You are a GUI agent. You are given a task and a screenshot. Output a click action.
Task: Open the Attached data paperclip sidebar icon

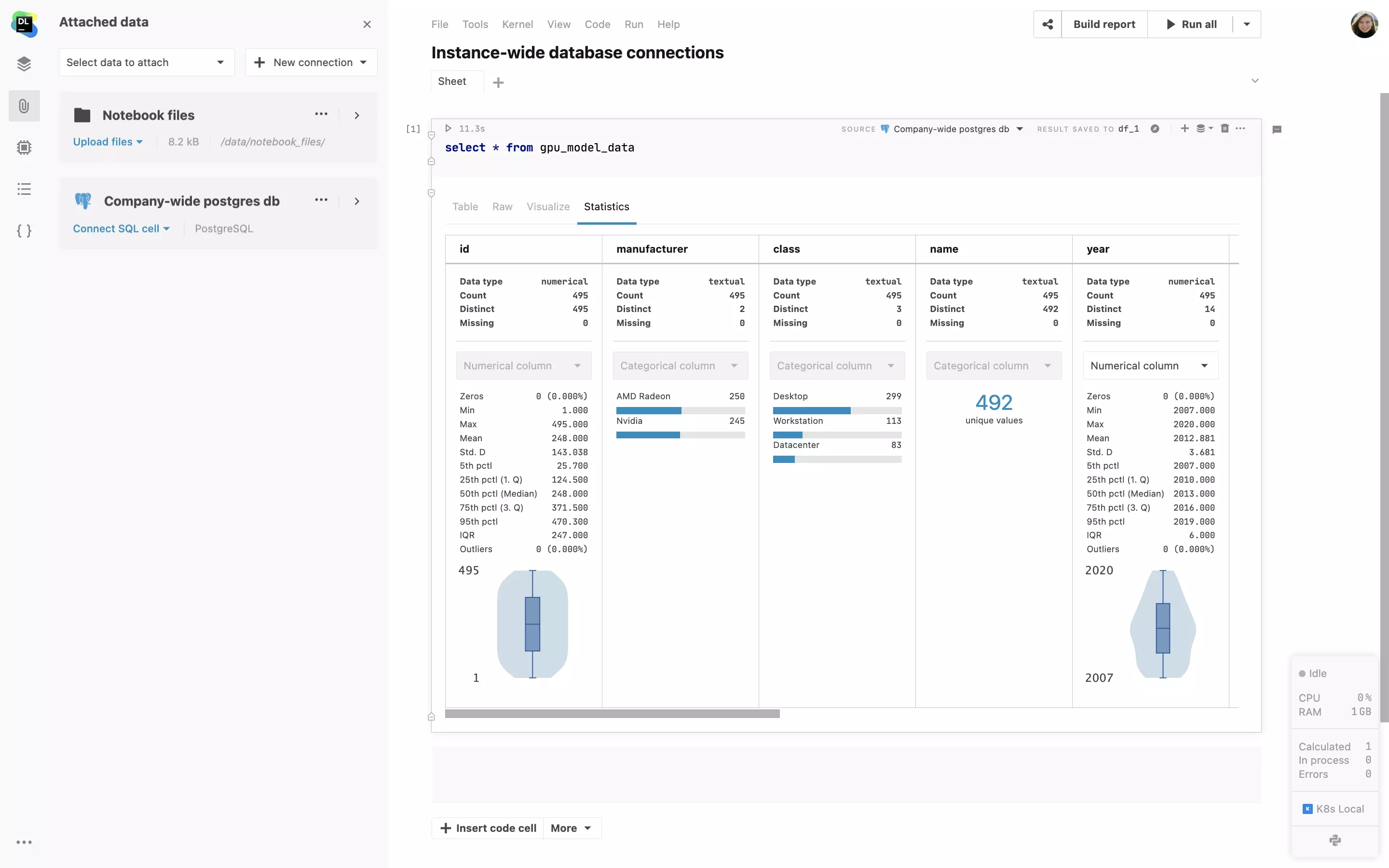point(24,106)
